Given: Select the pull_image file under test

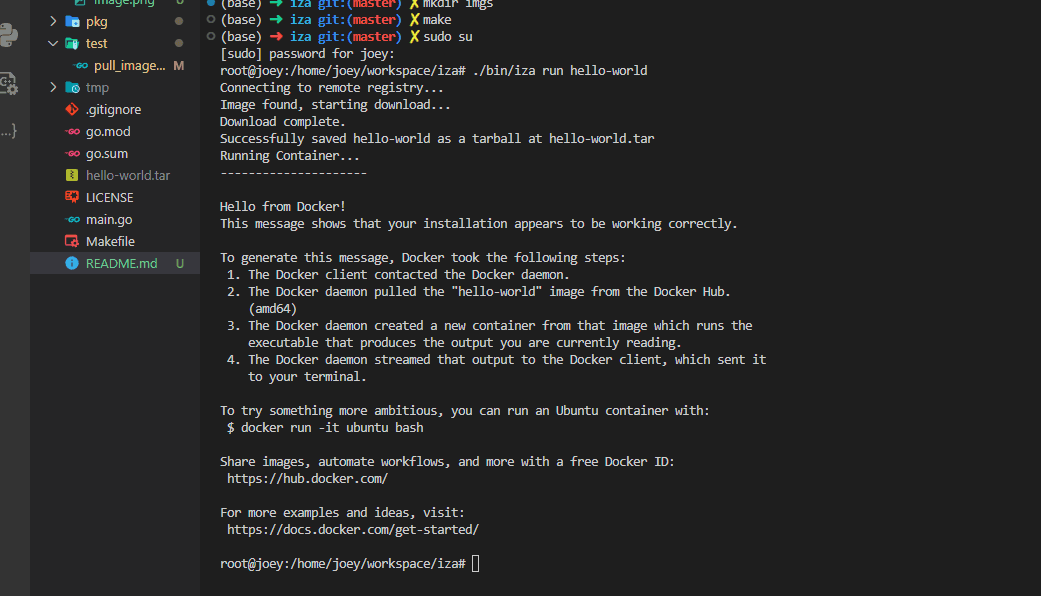Looking at the screenshot, I should (129, 66).
